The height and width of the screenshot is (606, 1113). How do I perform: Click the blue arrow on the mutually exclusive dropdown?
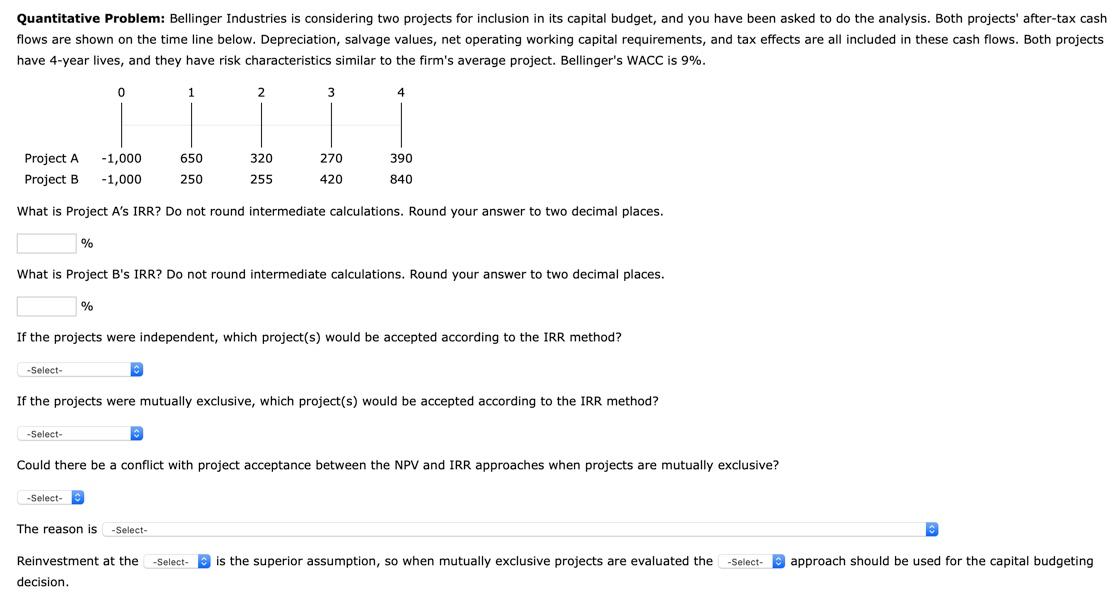[x=136, y=433]
